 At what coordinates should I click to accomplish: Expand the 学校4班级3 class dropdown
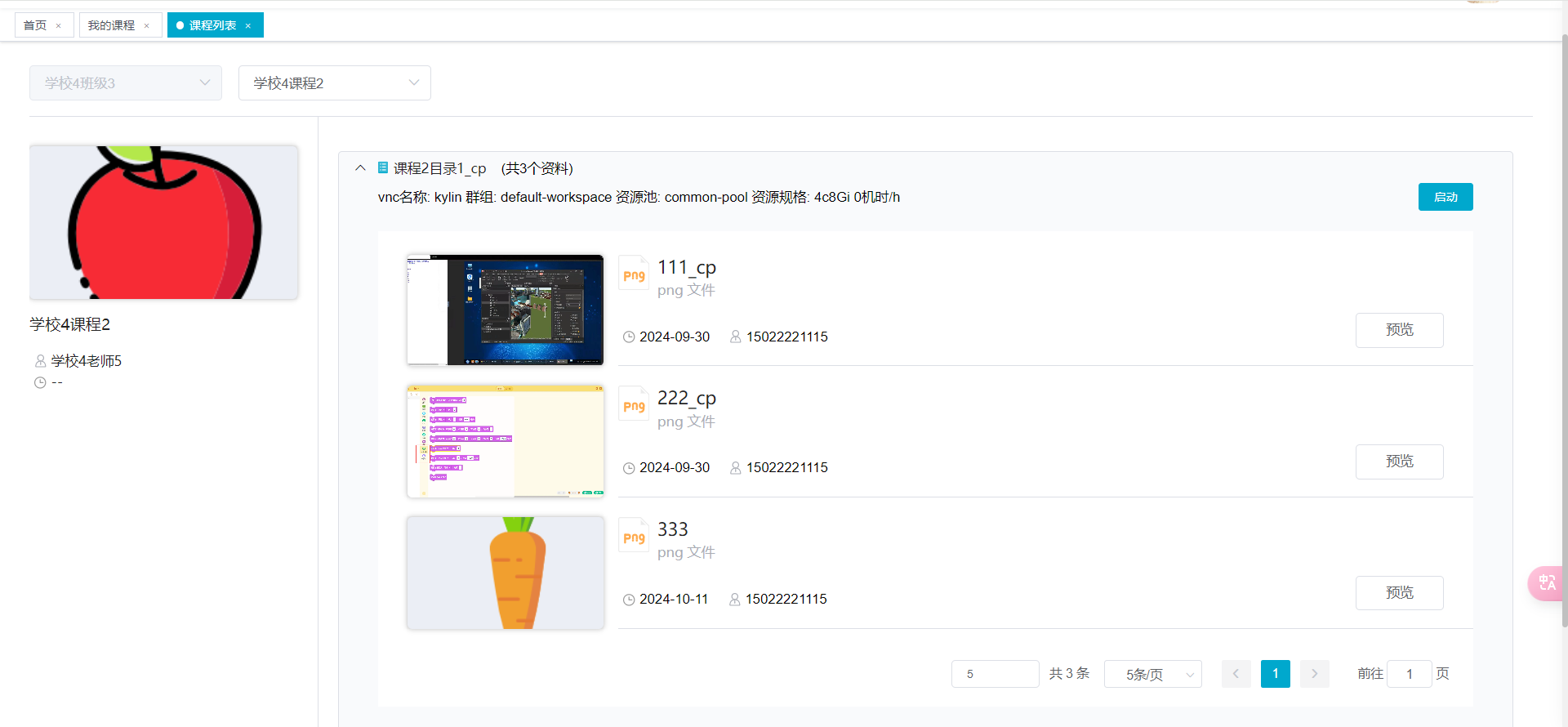tap(125, 83)
